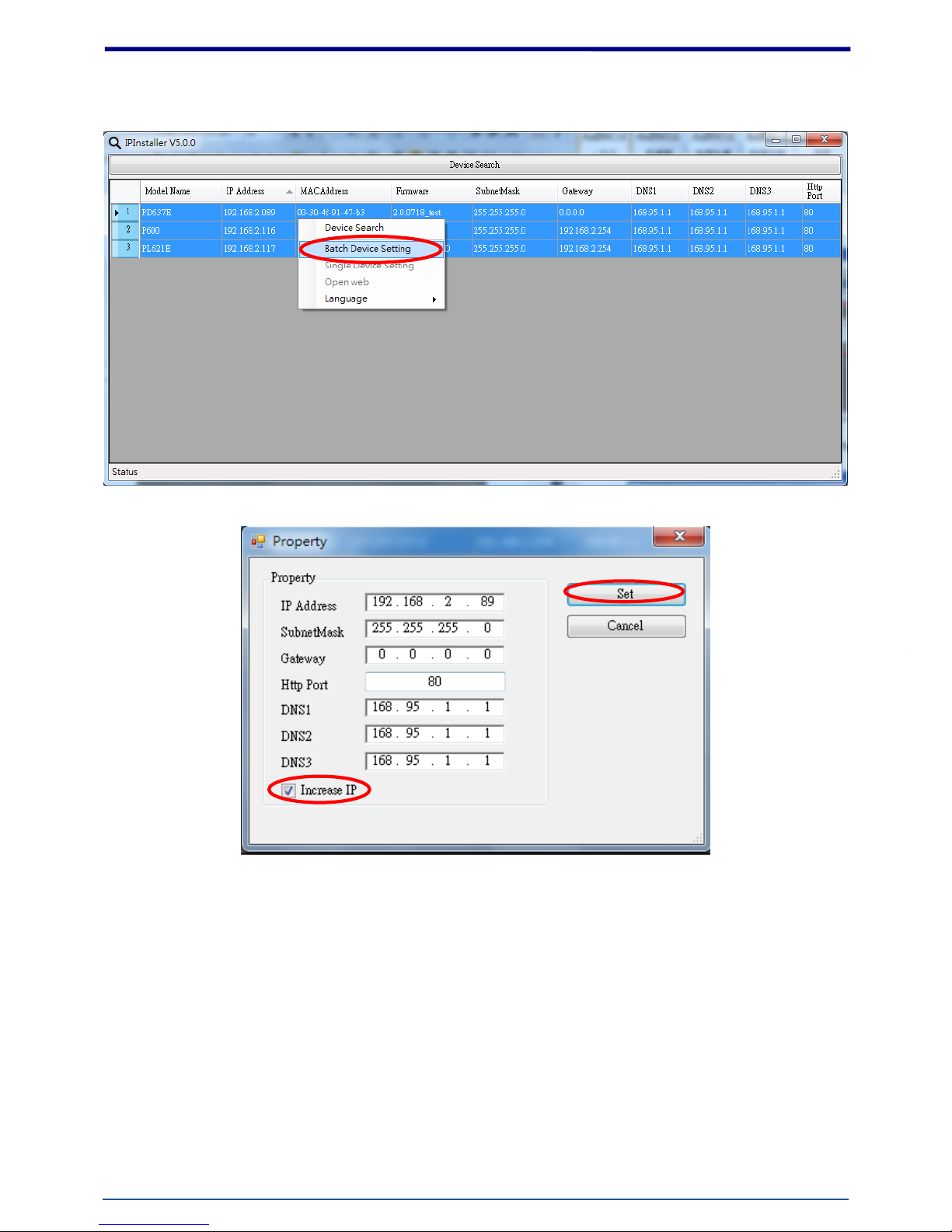Click IP cell 192.168.2.116
The height and width of the screenshot is (1232, 952).
[258, 231]
